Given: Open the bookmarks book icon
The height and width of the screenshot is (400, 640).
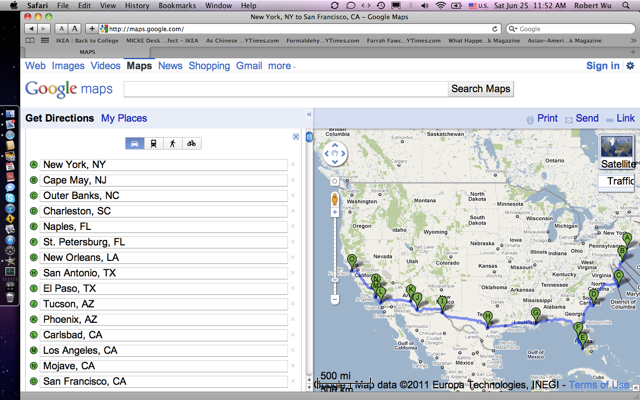Looking at the screenshot, I should (30, 40).
